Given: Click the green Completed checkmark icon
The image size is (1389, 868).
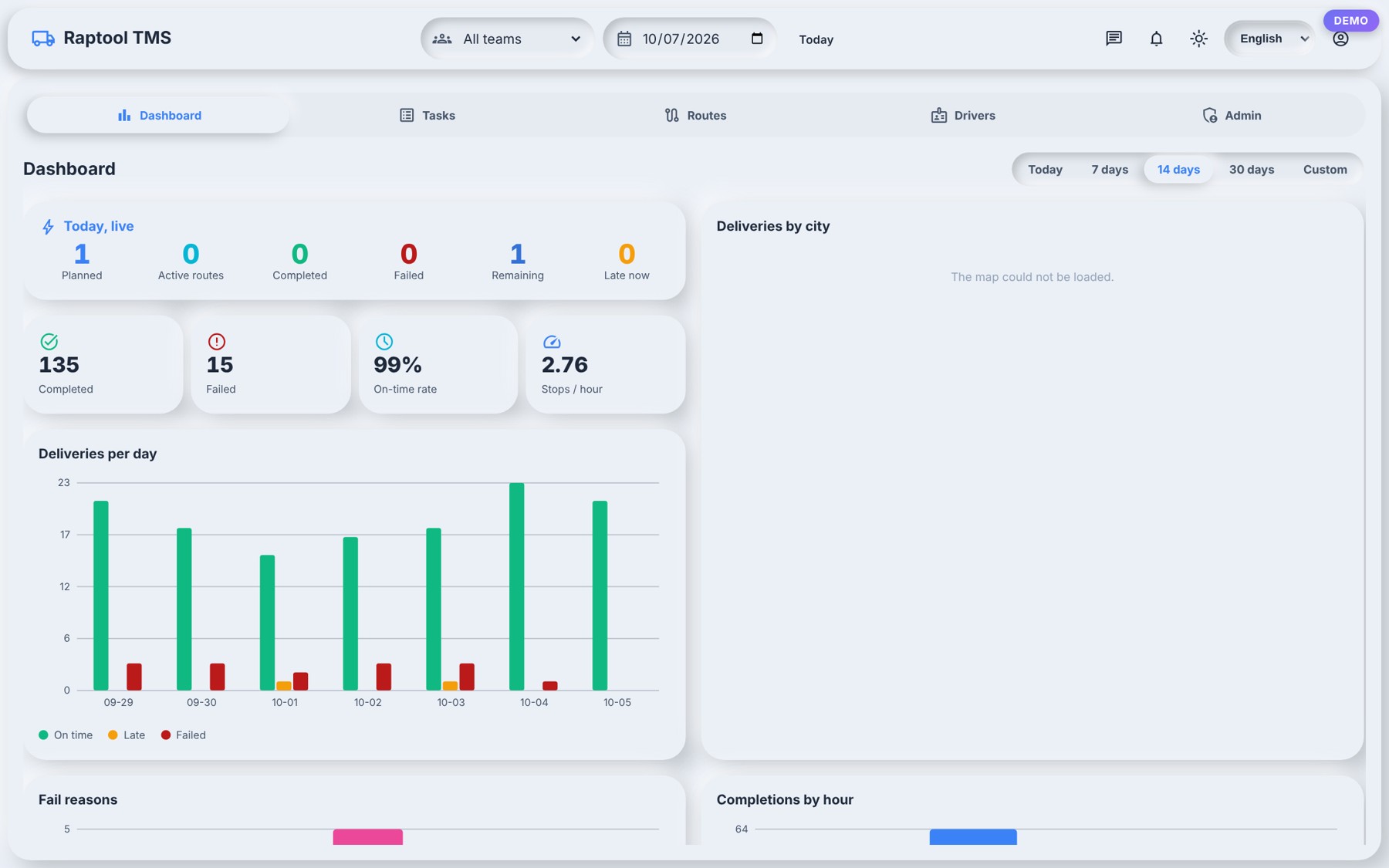Looking at the screenshot, I should tap(49, 341).
